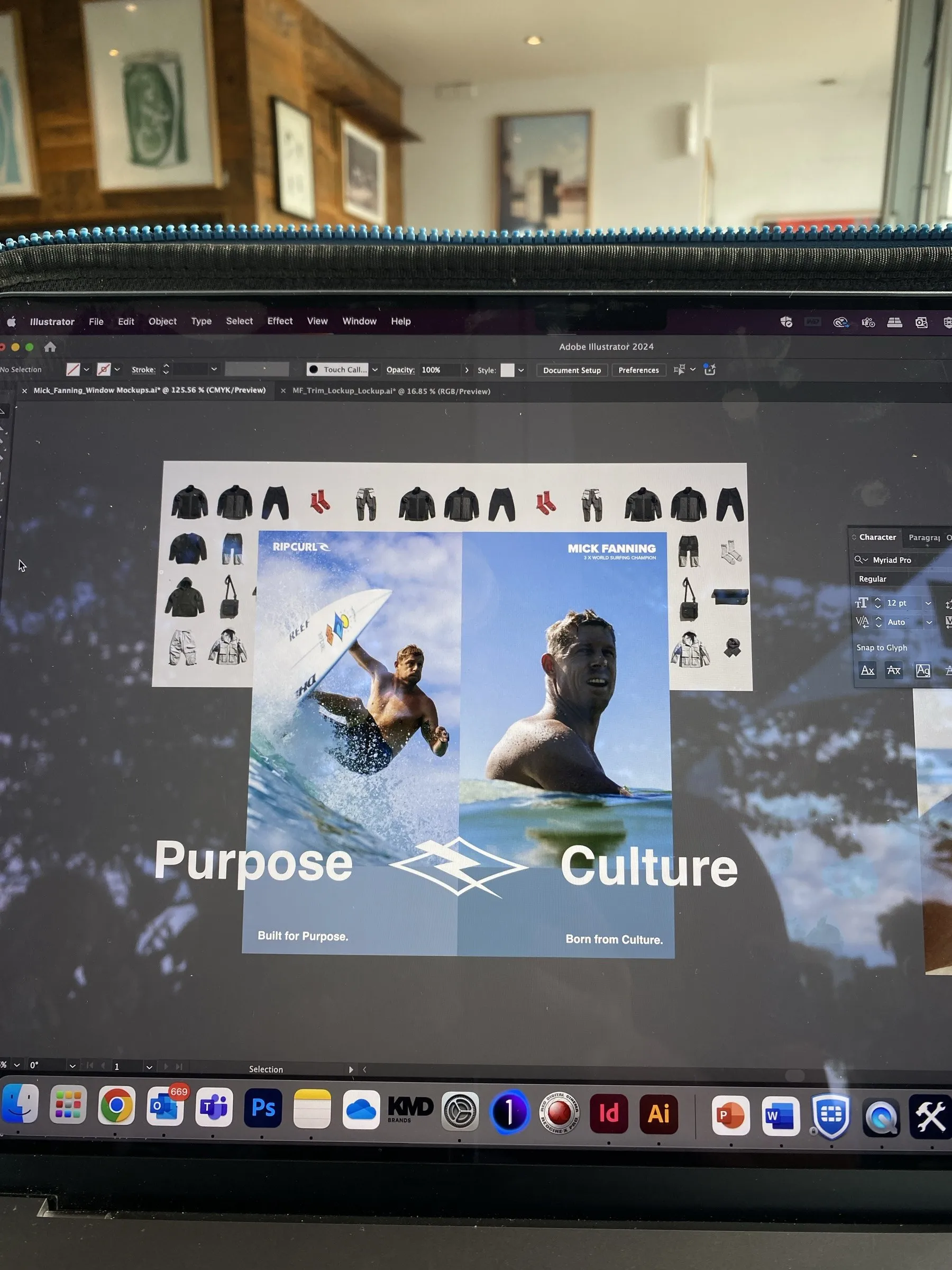The image size is (952, 1270).
Task: Open the Illustrator application menu
Action: pyautogui.click(x=52, y=322)
